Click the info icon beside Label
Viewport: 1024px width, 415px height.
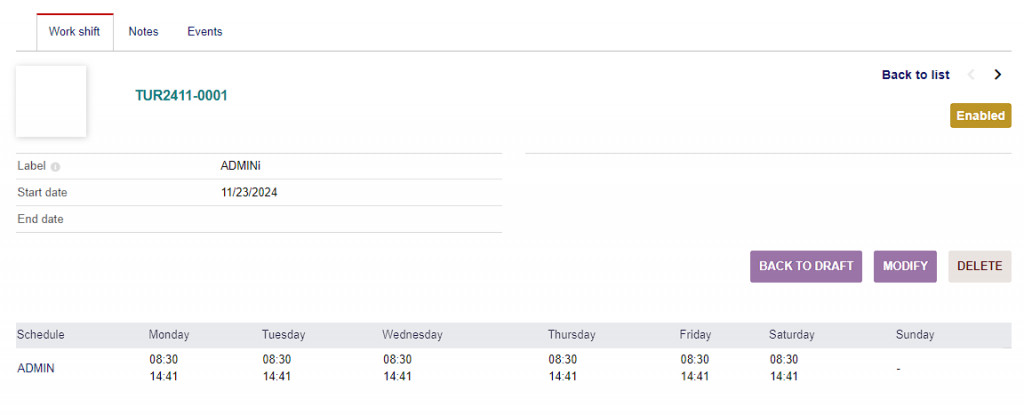click(x=55, y=167)
